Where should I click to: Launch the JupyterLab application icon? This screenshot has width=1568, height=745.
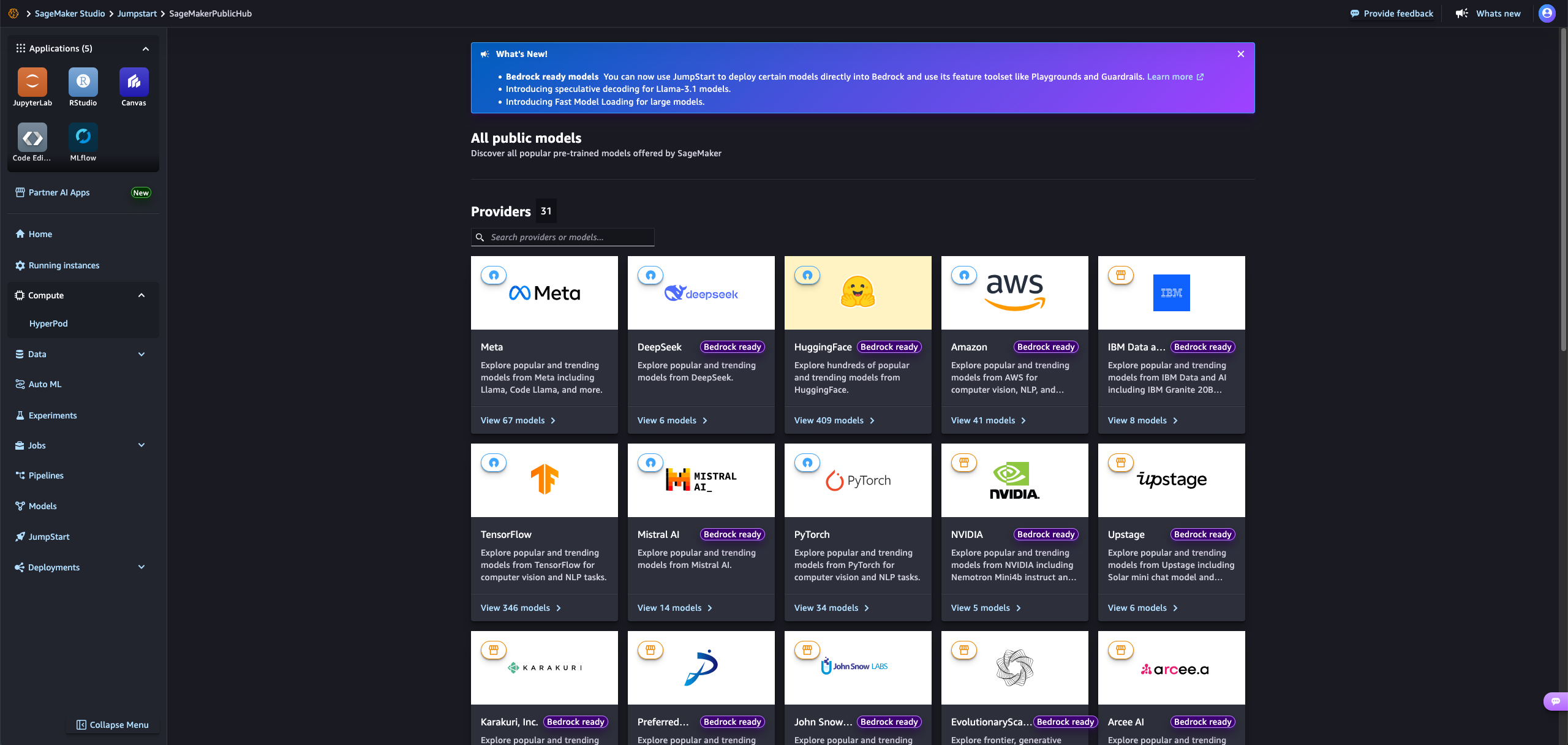coord(32,82)
